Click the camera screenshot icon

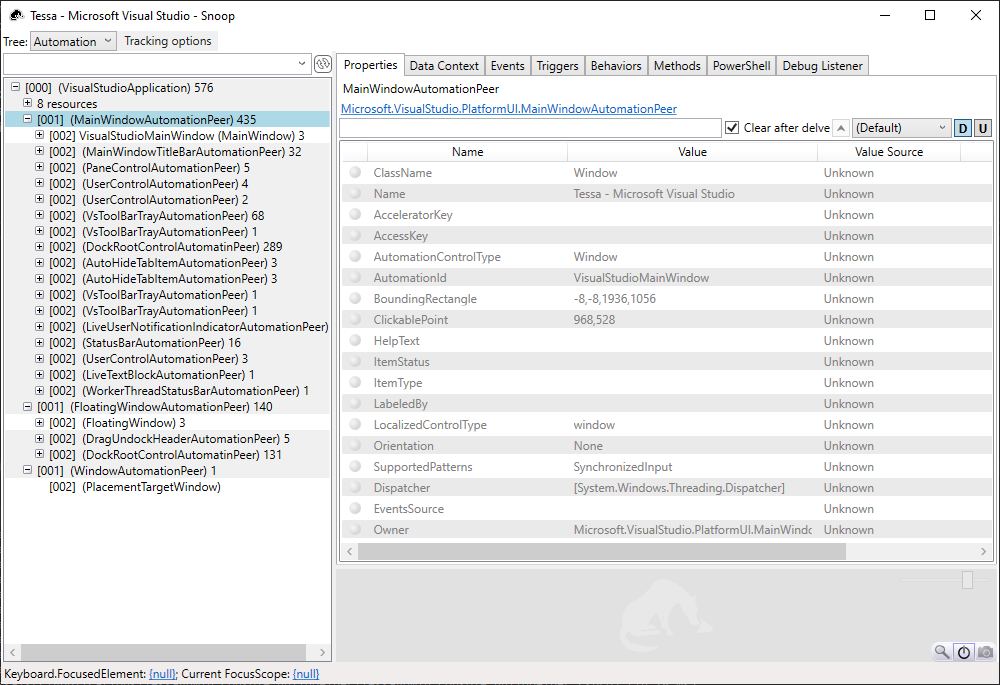985,652
